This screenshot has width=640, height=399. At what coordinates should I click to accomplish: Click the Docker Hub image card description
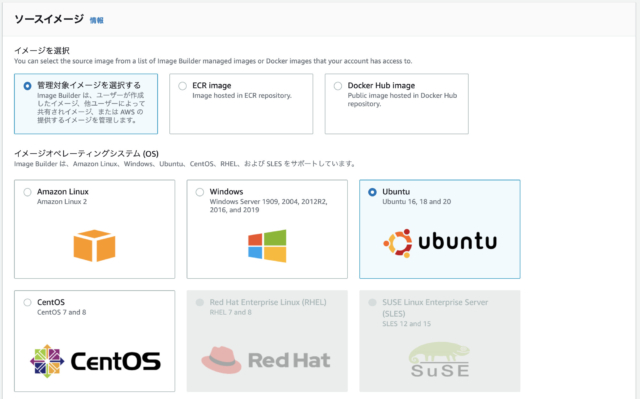pyautogui.click(x=402, y=100)
